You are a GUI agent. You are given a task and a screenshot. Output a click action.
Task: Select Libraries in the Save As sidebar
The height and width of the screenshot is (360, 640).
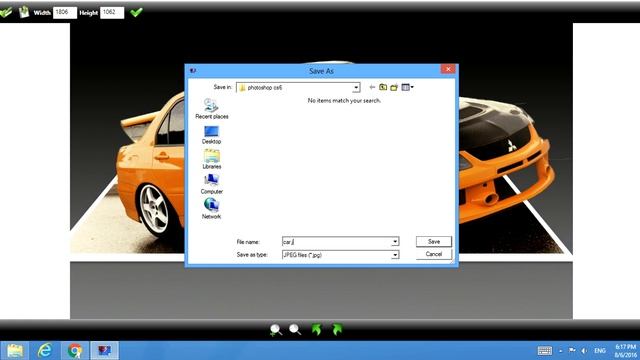[x=211, y=159]
